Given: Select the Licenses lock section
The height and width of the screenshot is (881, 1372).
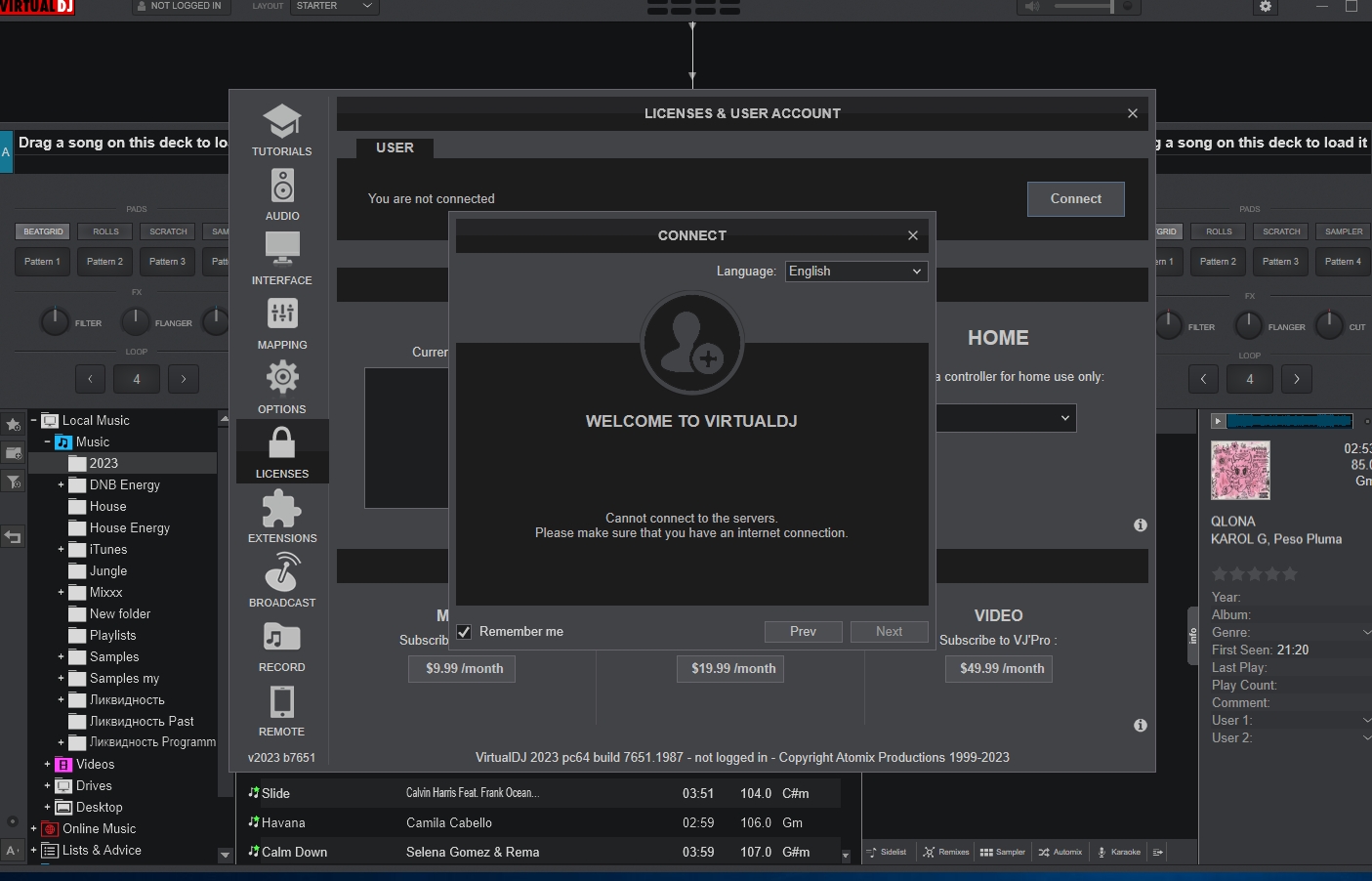Looking at the screenshot, I should tap(281, 451).
